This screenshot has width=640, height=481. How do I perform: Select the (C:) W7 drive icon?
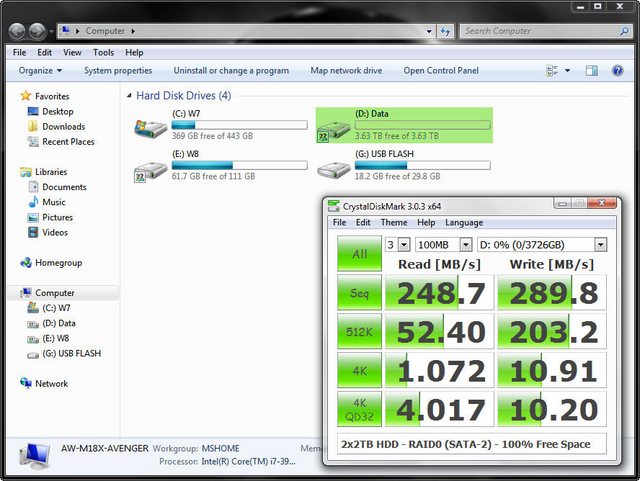[151, 129]
